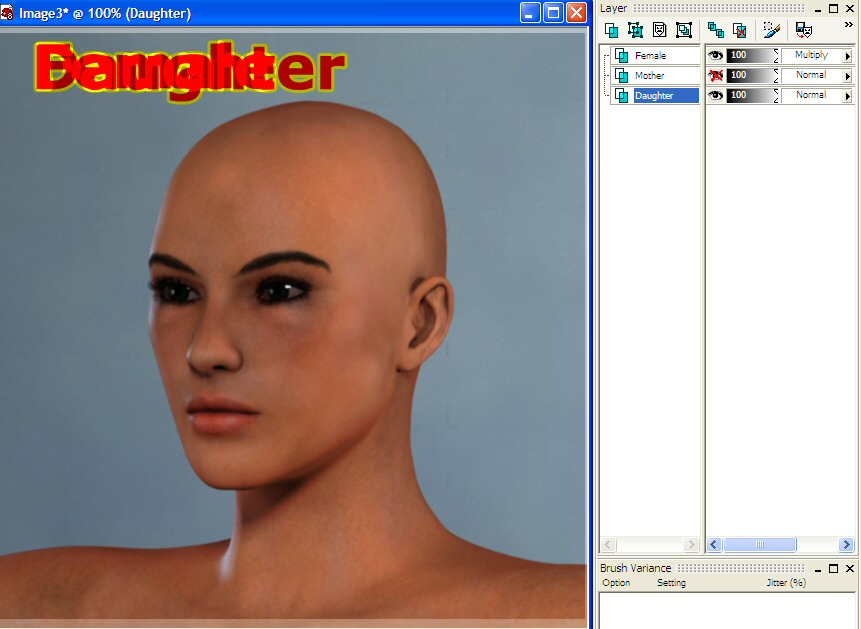Minimize the Layer panel

818,9
